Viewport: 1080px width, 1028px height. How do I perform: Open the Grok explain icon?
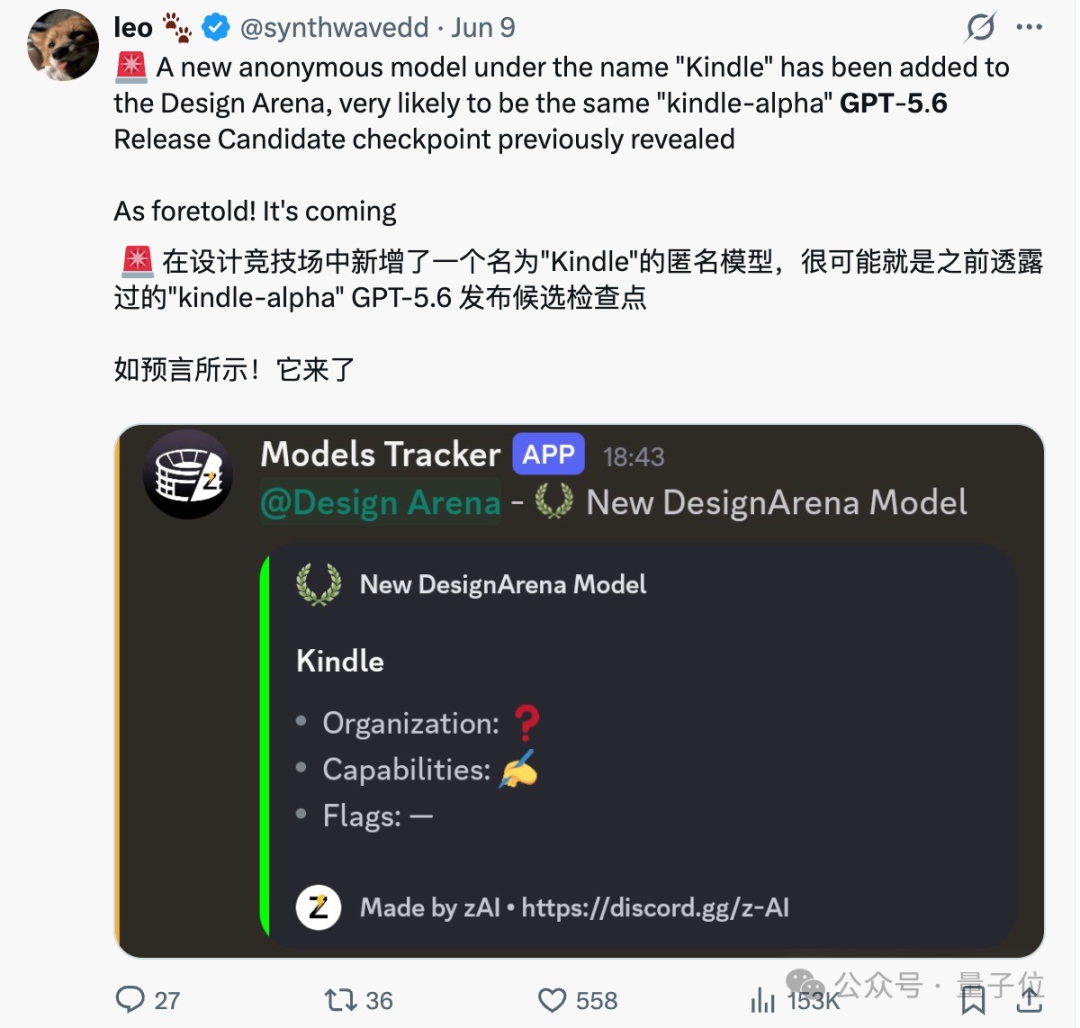[979, 28]
